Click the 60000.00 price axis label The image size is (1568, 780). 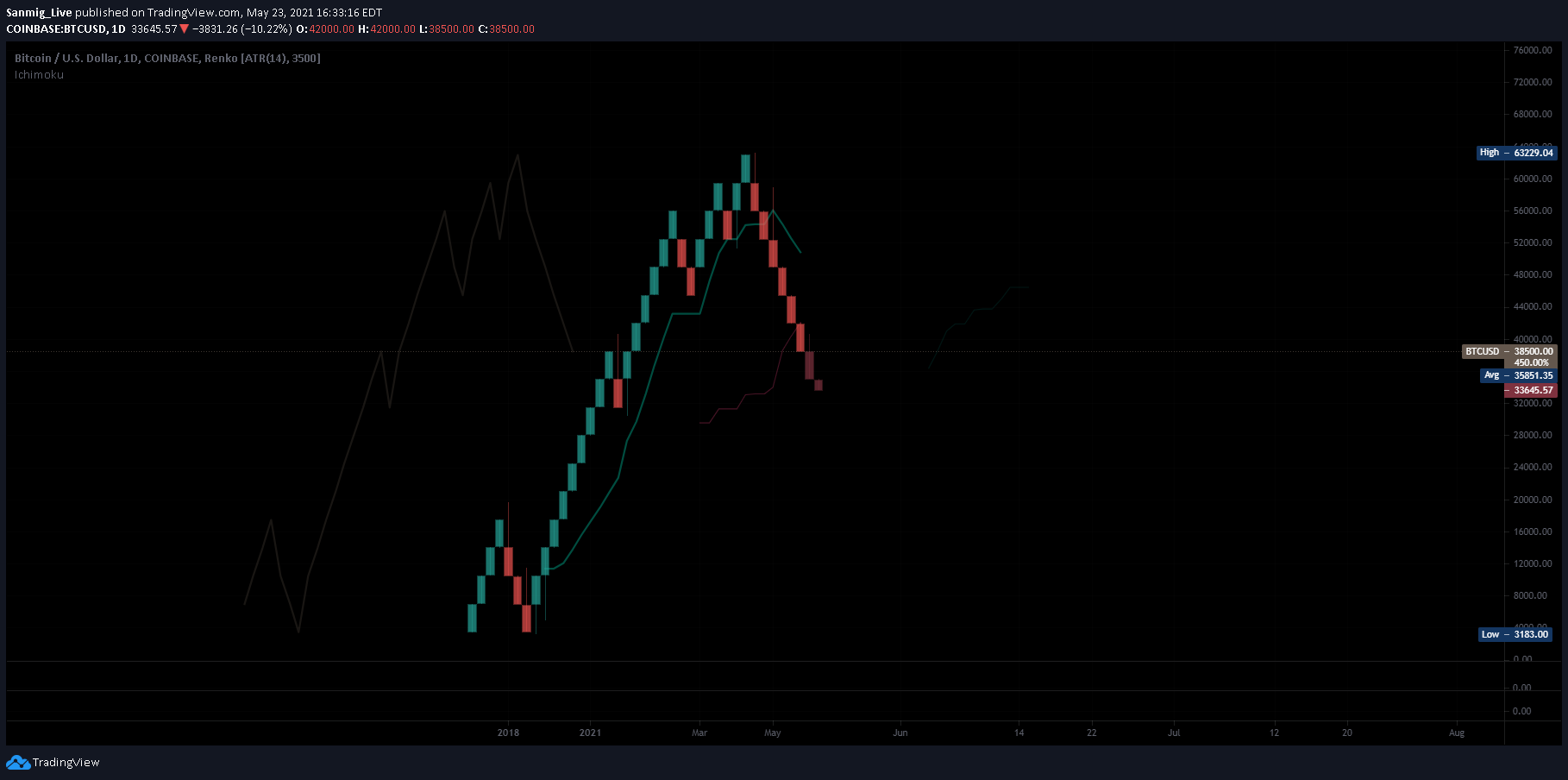point(1533,179)
